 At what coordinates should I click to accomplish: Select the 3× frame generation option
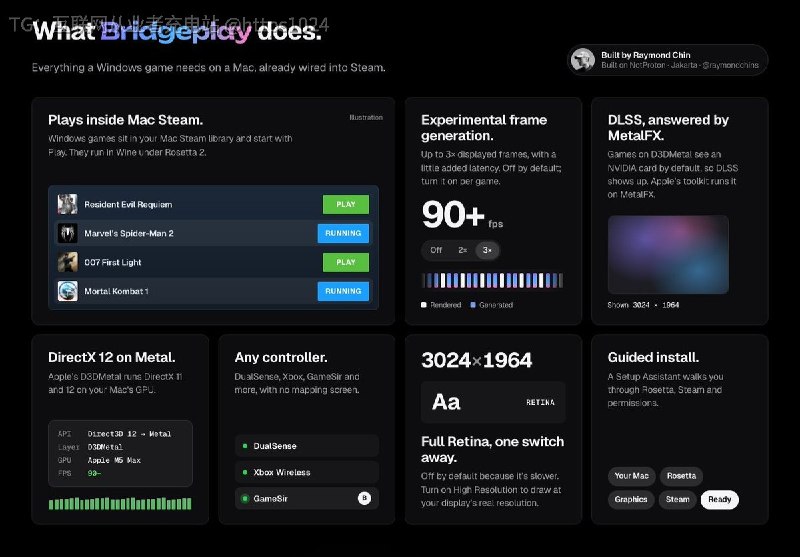(x=487, y=250)
